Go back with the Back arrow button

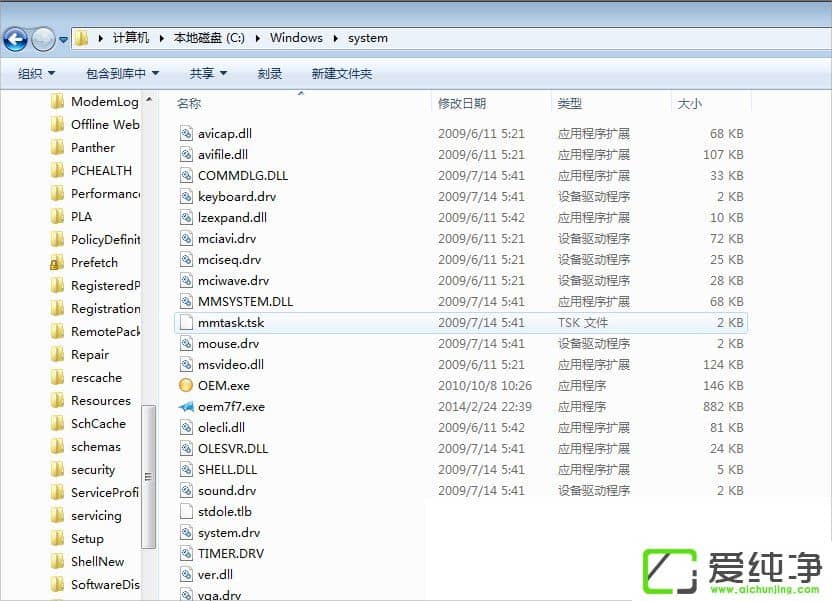click(15, 39)
